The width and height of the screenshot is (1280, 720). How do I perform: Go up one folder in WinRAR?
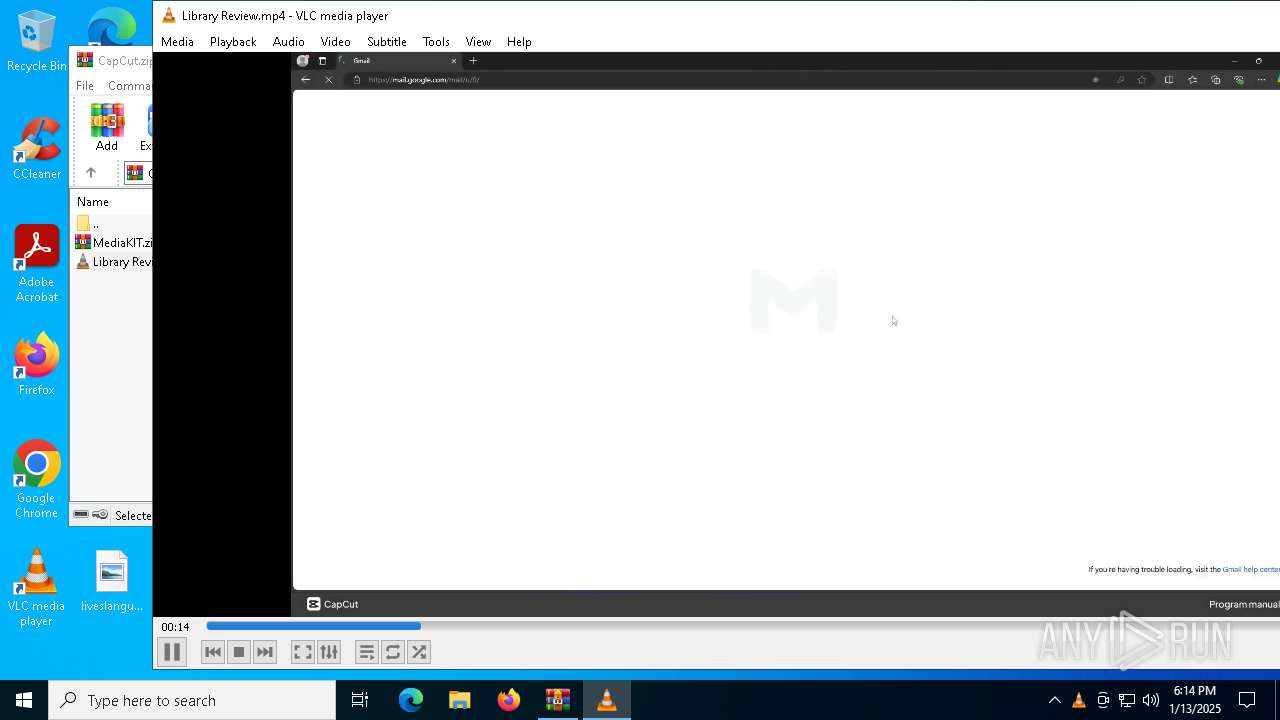[90, 173]
